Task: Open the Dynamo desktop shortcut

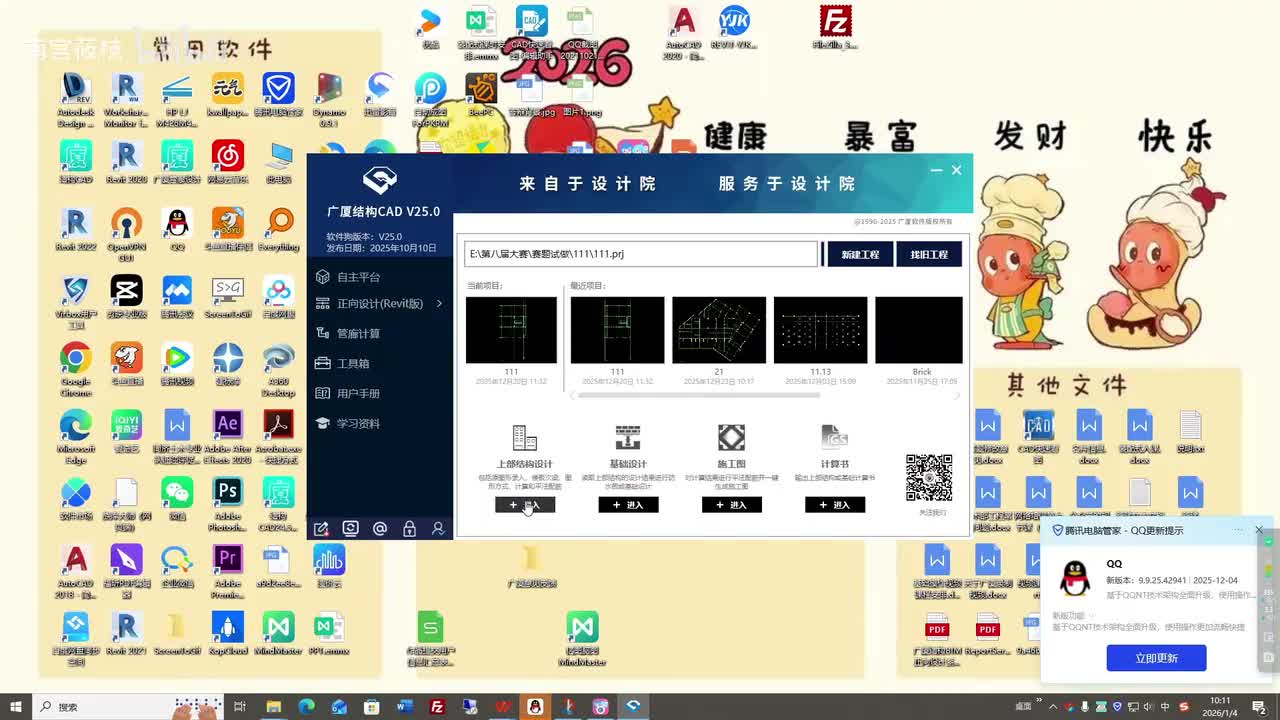Action: point(329,99)
